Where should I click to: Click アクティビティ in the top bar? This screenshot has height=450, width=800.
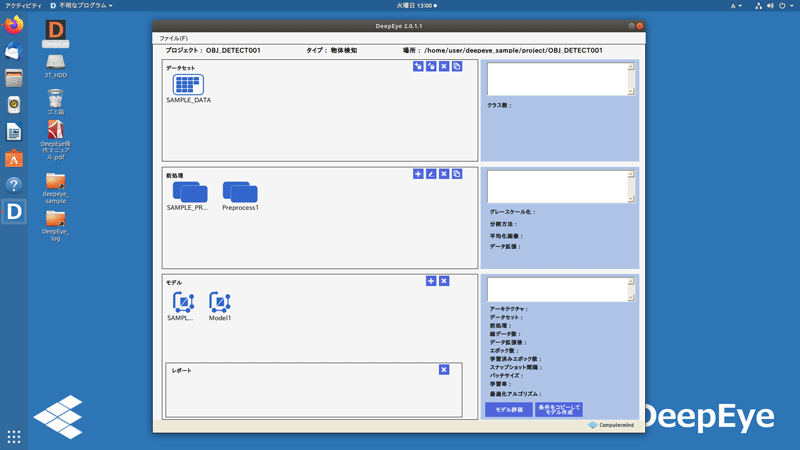(23, 6)
